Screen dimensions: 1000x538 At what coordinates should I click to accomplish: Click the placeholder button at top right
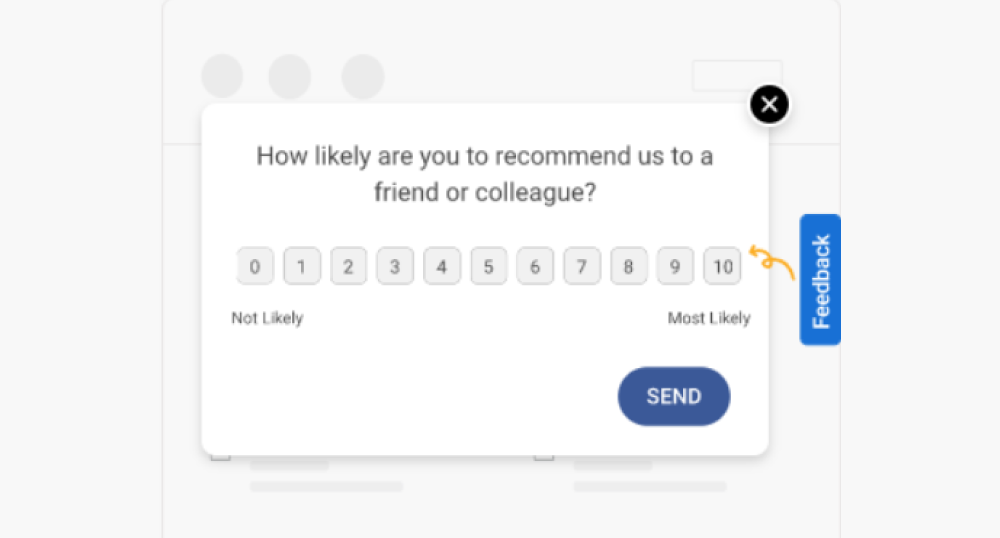click(737, 76)
